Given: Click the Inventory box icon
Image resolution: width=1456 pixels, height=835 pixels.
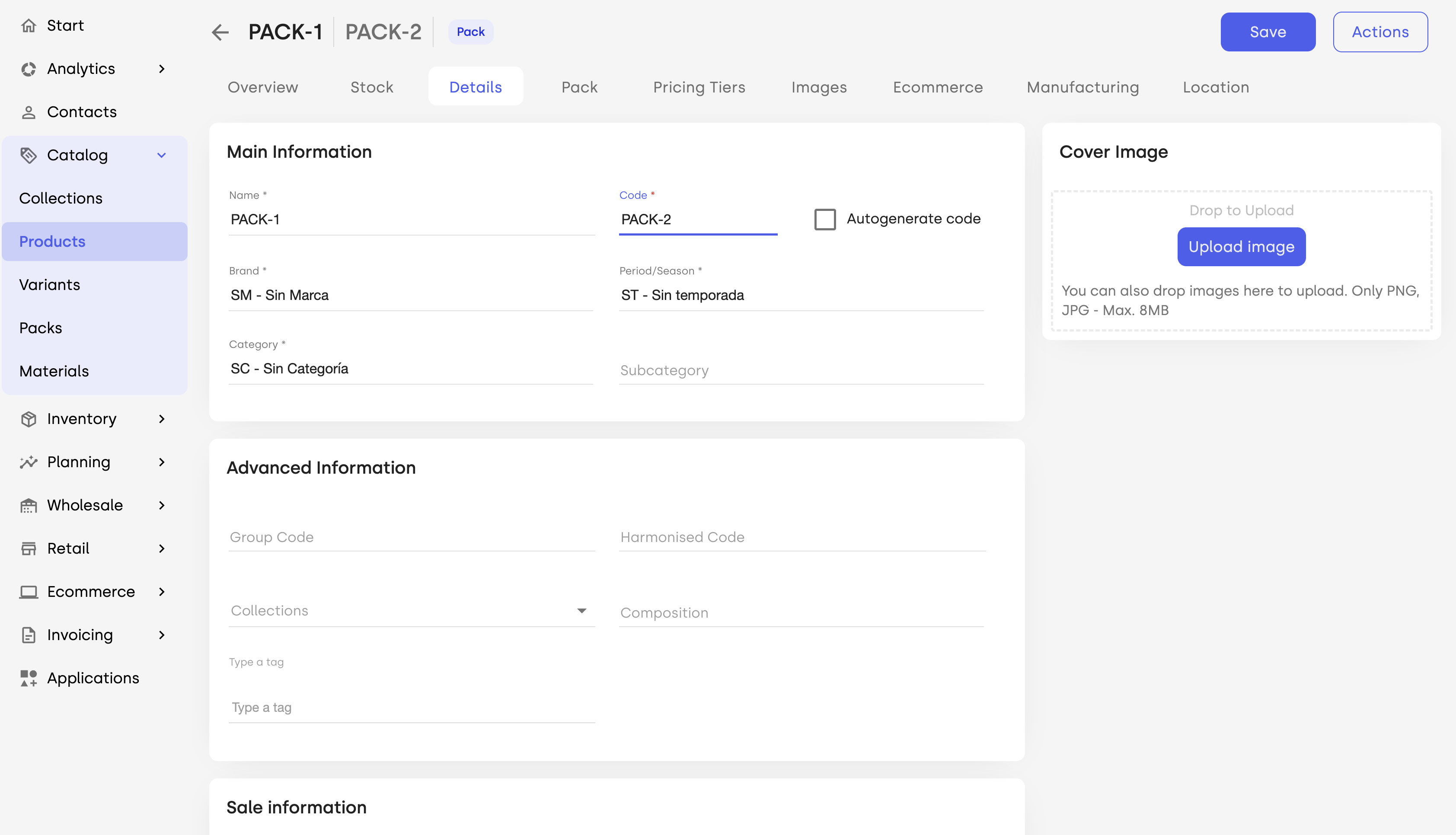Looking at the screenshot, I should (x=29, y=419).
